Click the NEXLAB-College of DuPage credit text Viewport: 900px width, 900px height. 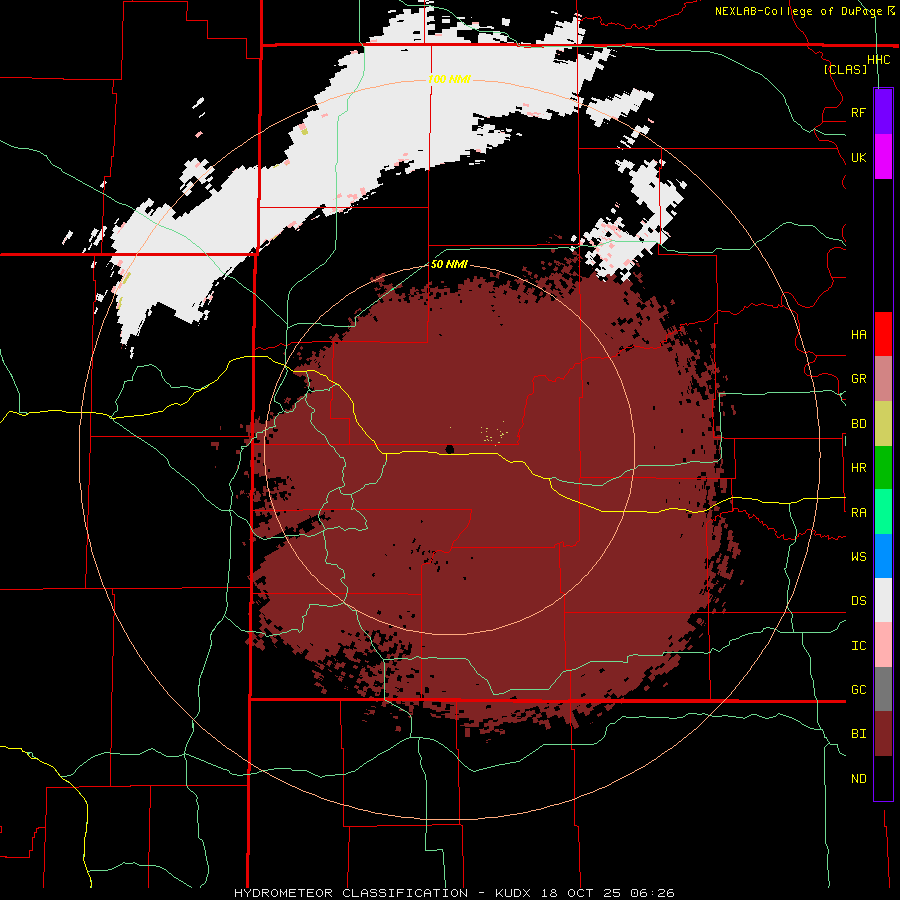tap(798, 11)
